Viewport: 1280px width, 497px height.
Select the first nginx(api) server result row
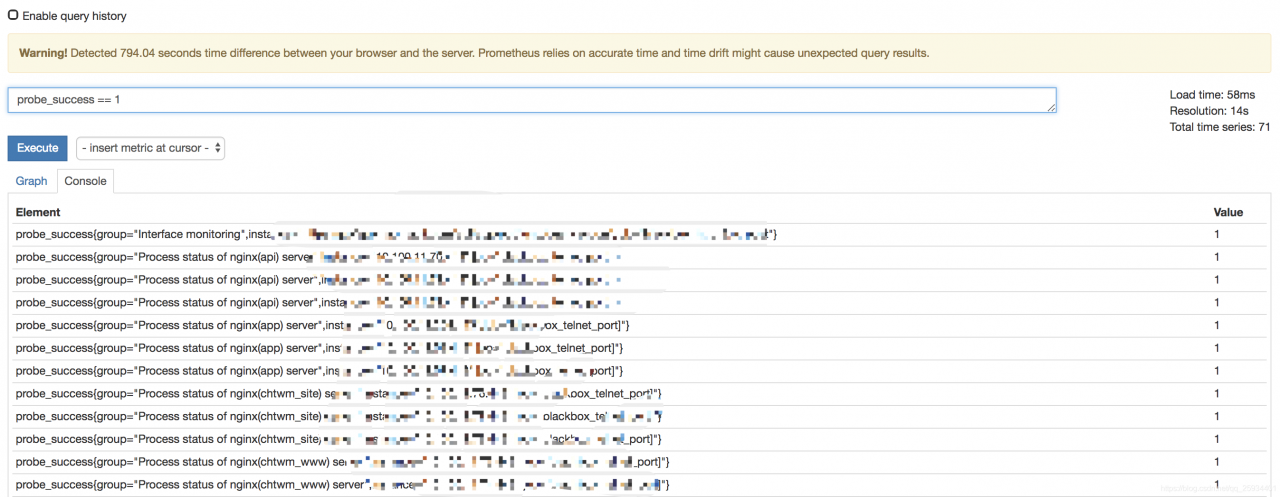click(639, 257)
